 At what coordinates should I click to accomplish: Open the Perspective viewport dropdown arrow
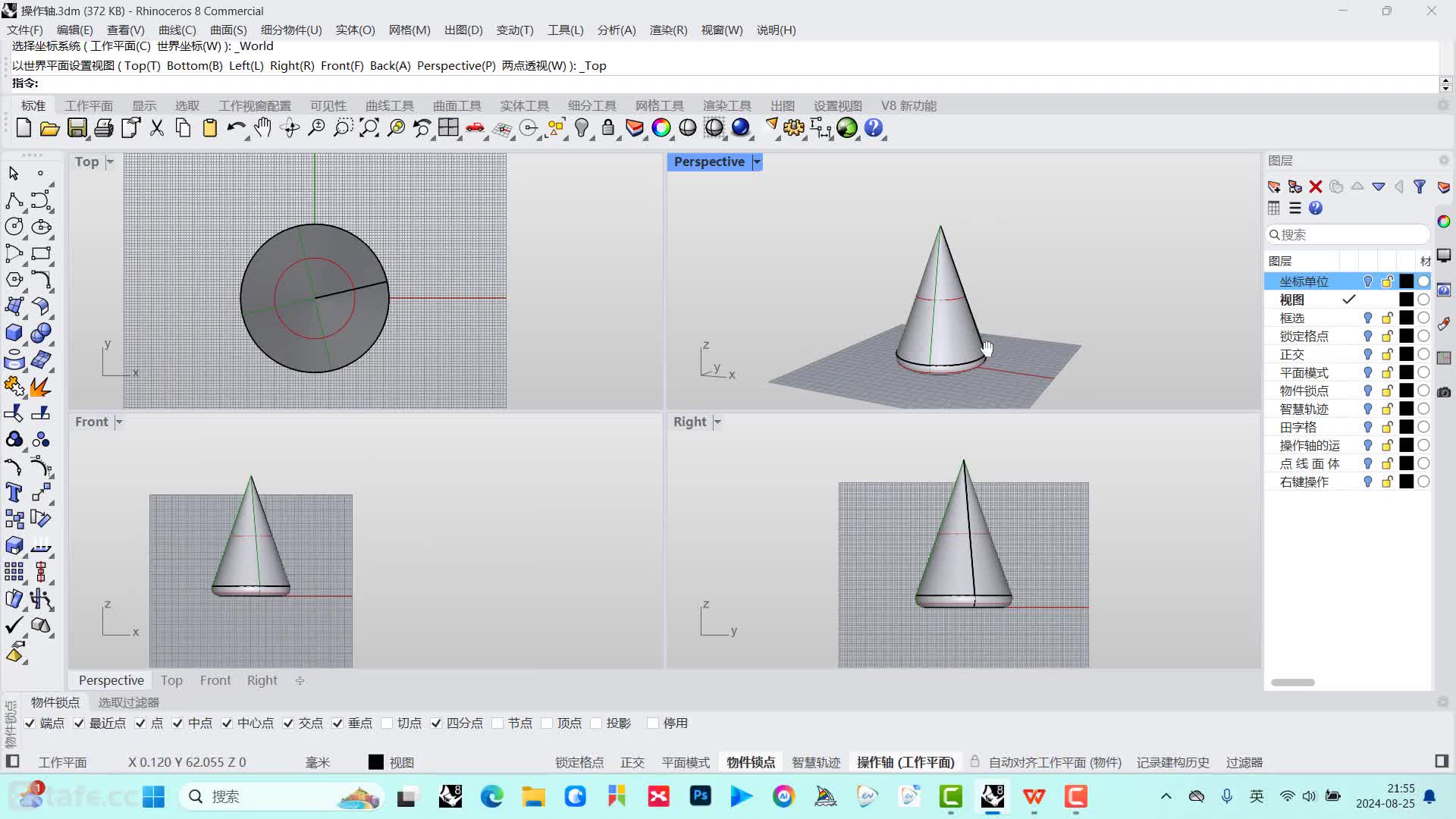pyautogui.click(x=757, y=162)
